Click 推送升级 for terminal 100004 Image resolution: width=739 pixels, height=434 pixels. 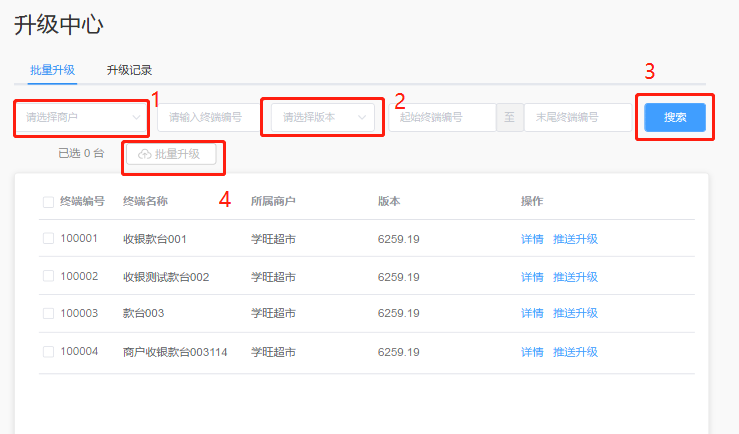click(x=575, y=351)
